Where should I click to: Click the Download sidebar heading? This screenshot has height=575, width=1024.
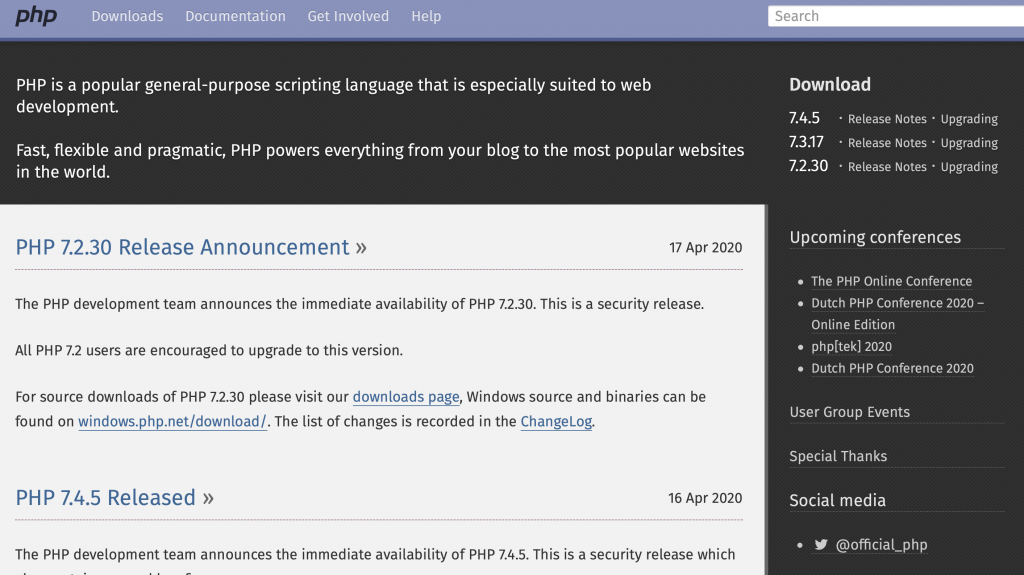[x=829, y=84]
